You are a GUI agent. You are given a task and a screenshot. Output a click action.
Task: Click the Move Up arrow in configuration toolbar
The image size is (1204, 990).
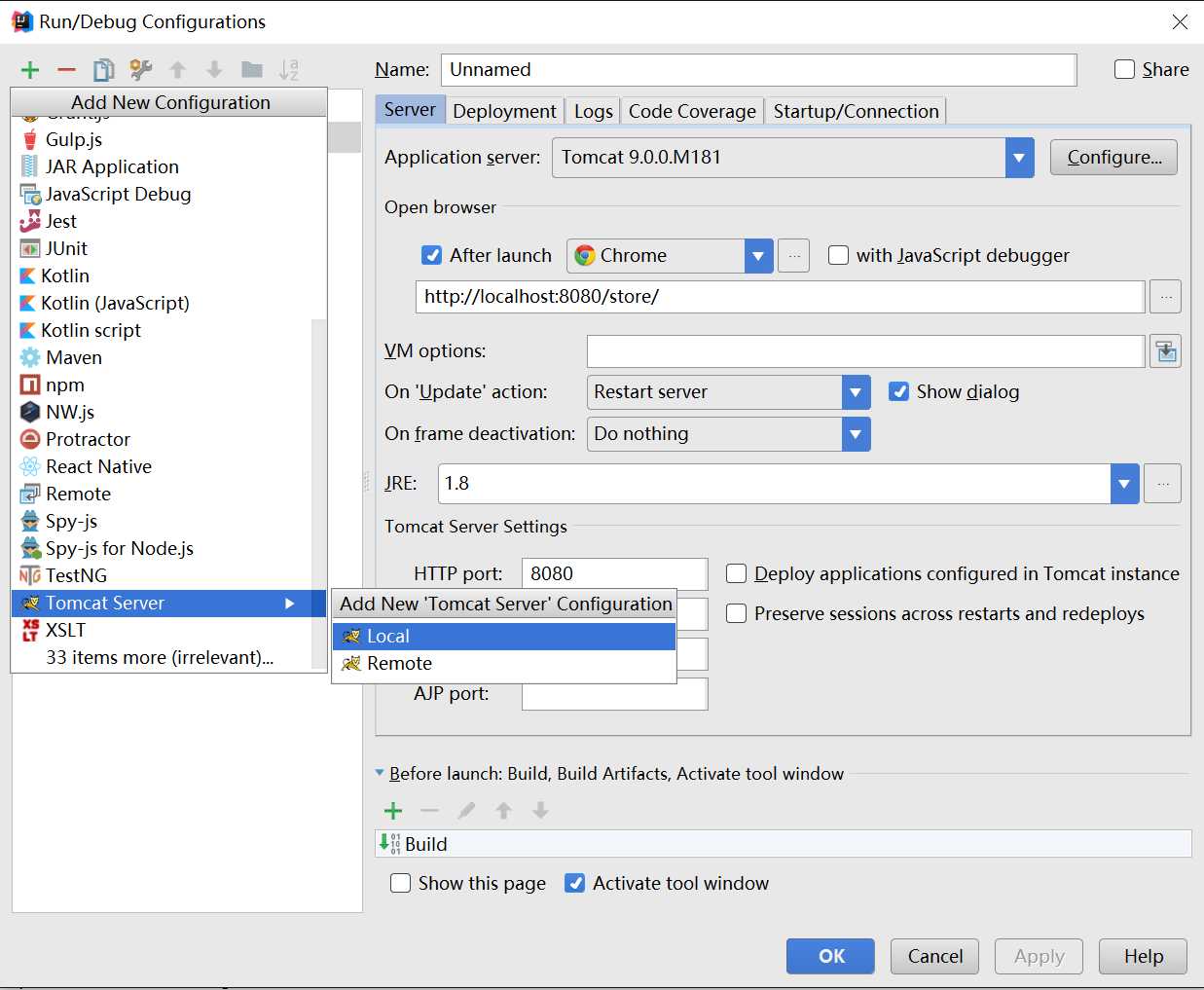[x=177, y=70]
